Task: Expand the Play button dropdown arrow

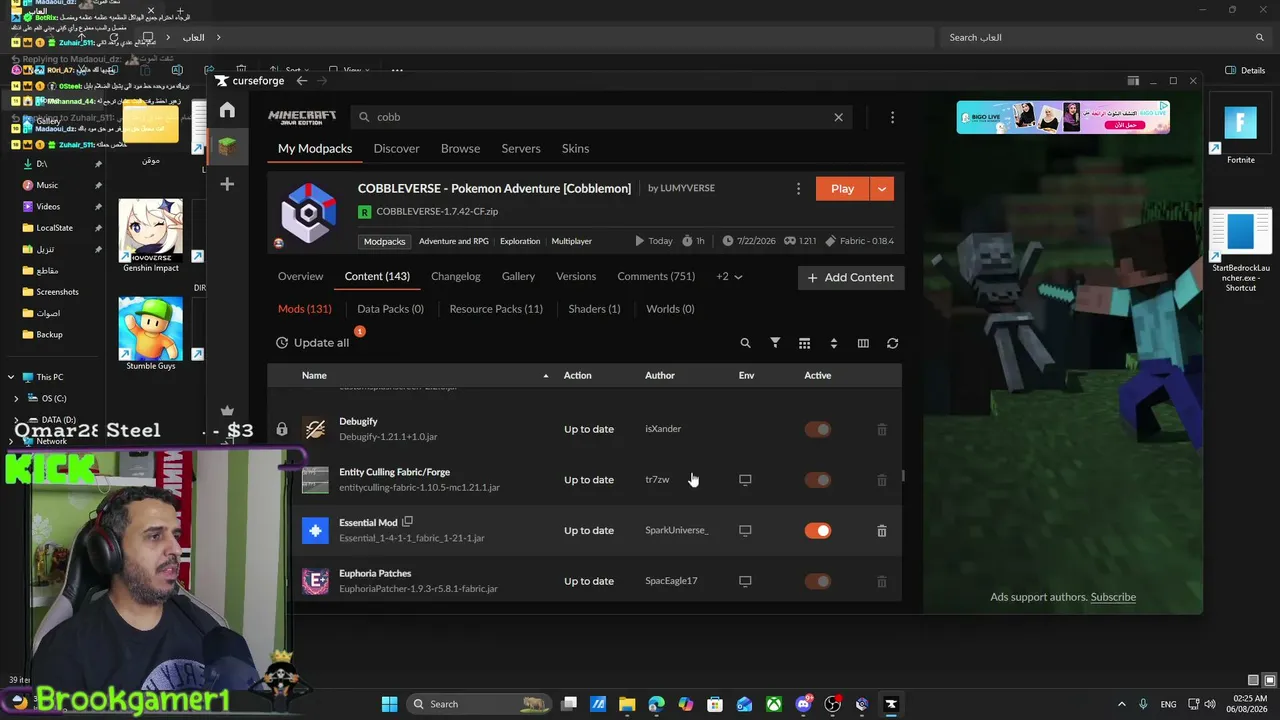Action: click(x=881, y=189)
